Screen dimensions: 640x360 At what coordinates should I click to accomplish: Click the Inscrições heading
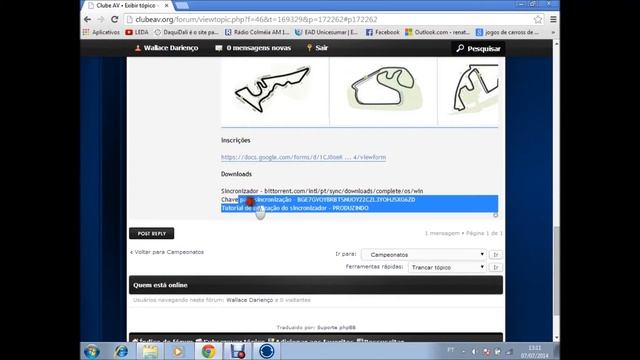(x=236, y=140)
